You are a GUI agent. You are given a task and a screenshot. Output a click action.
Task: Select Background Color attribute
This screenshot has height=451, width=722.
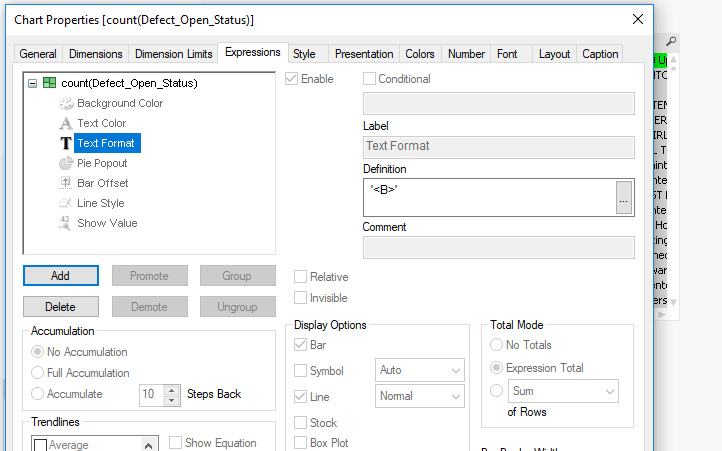click(x=120, y=103)
